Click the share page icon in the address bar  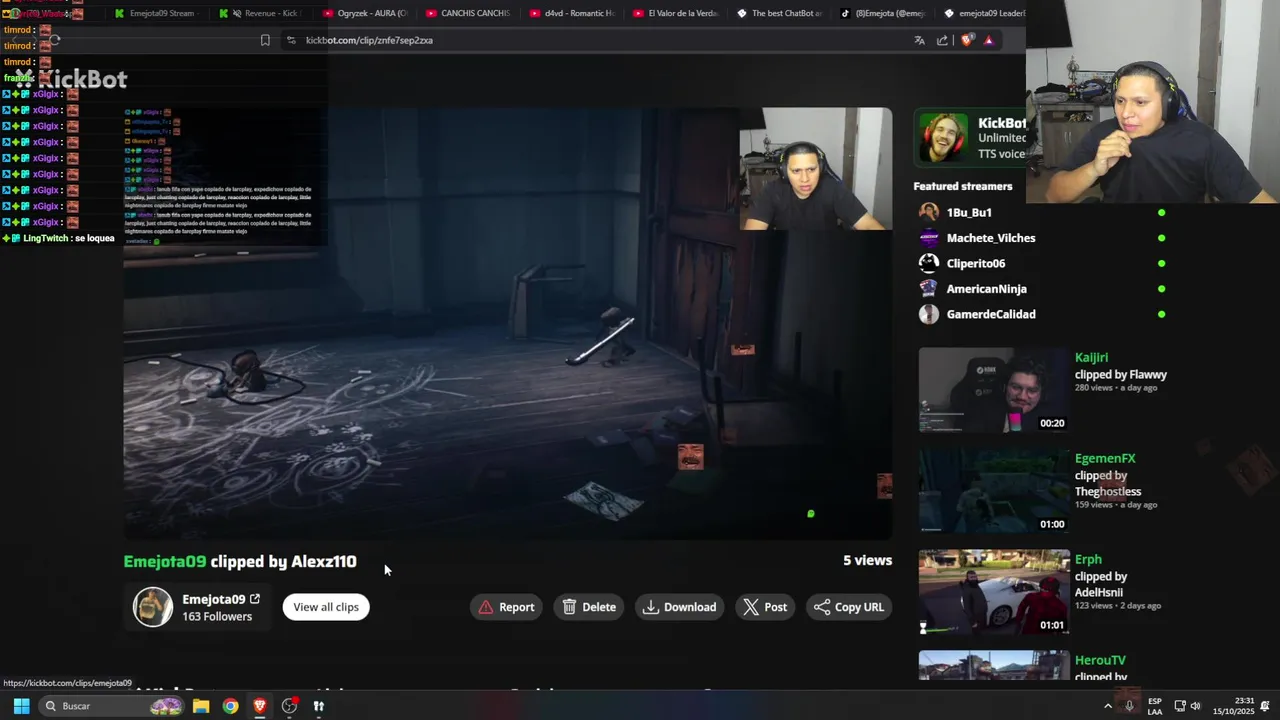point(942,40)
